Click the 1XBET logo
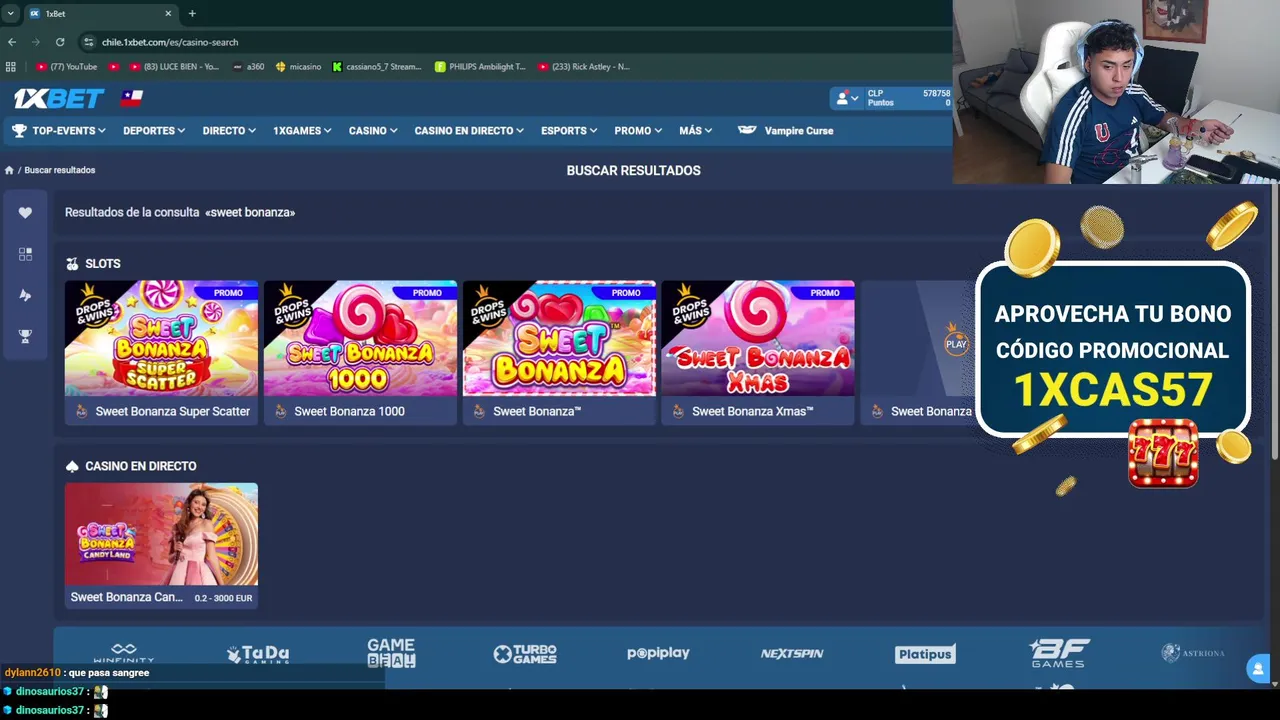 (59, 98)
